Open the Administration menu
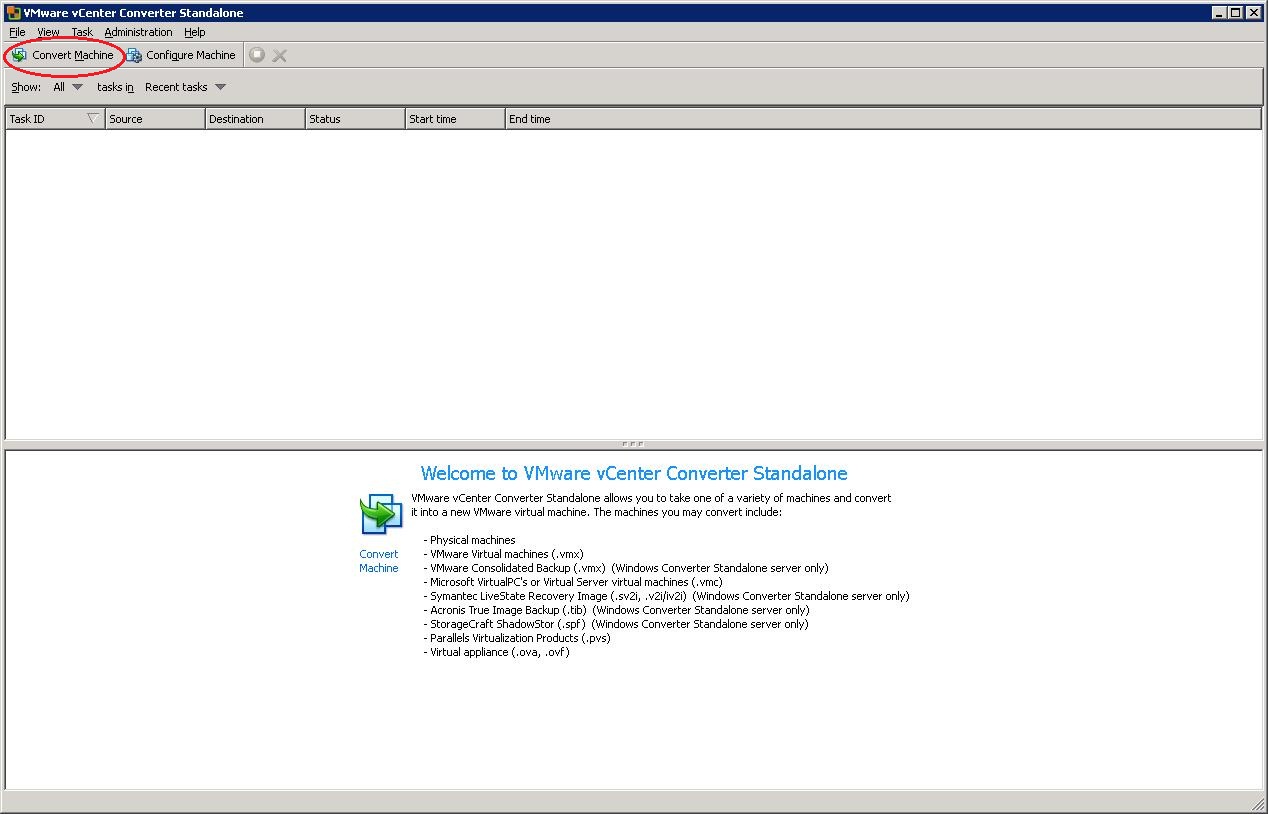 (138, 32)
